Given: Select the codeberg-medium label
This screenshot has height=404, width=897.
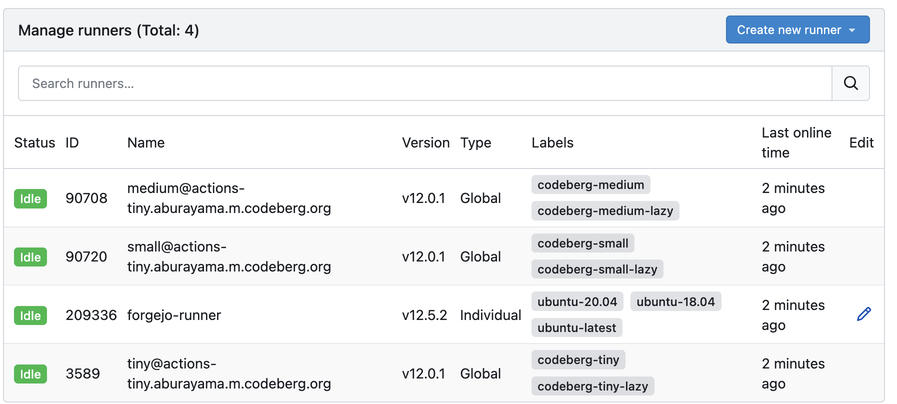Looking at the screenshot, I should [590, 185].
